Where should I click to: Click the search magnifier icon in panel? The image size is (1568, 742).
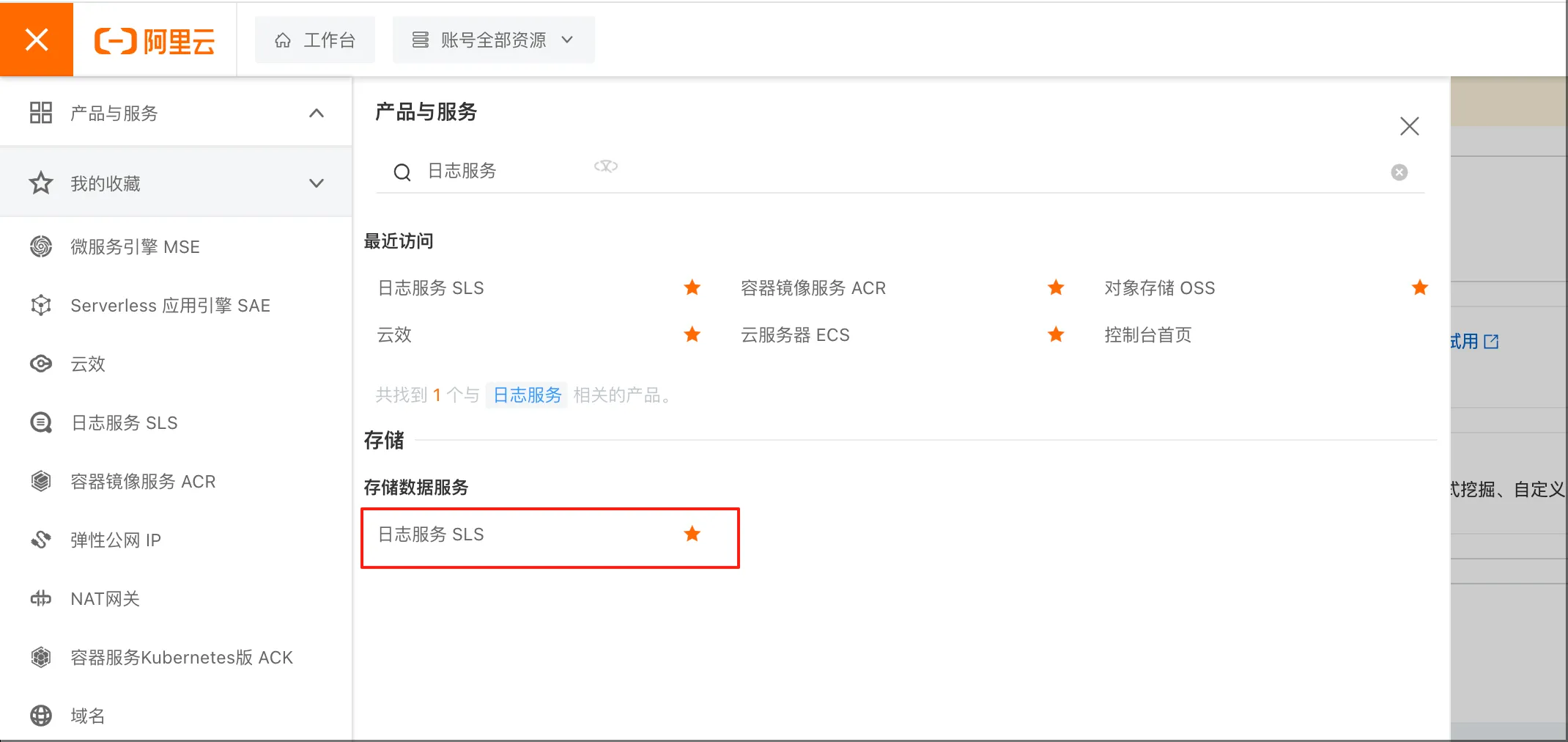click(402, 172)
